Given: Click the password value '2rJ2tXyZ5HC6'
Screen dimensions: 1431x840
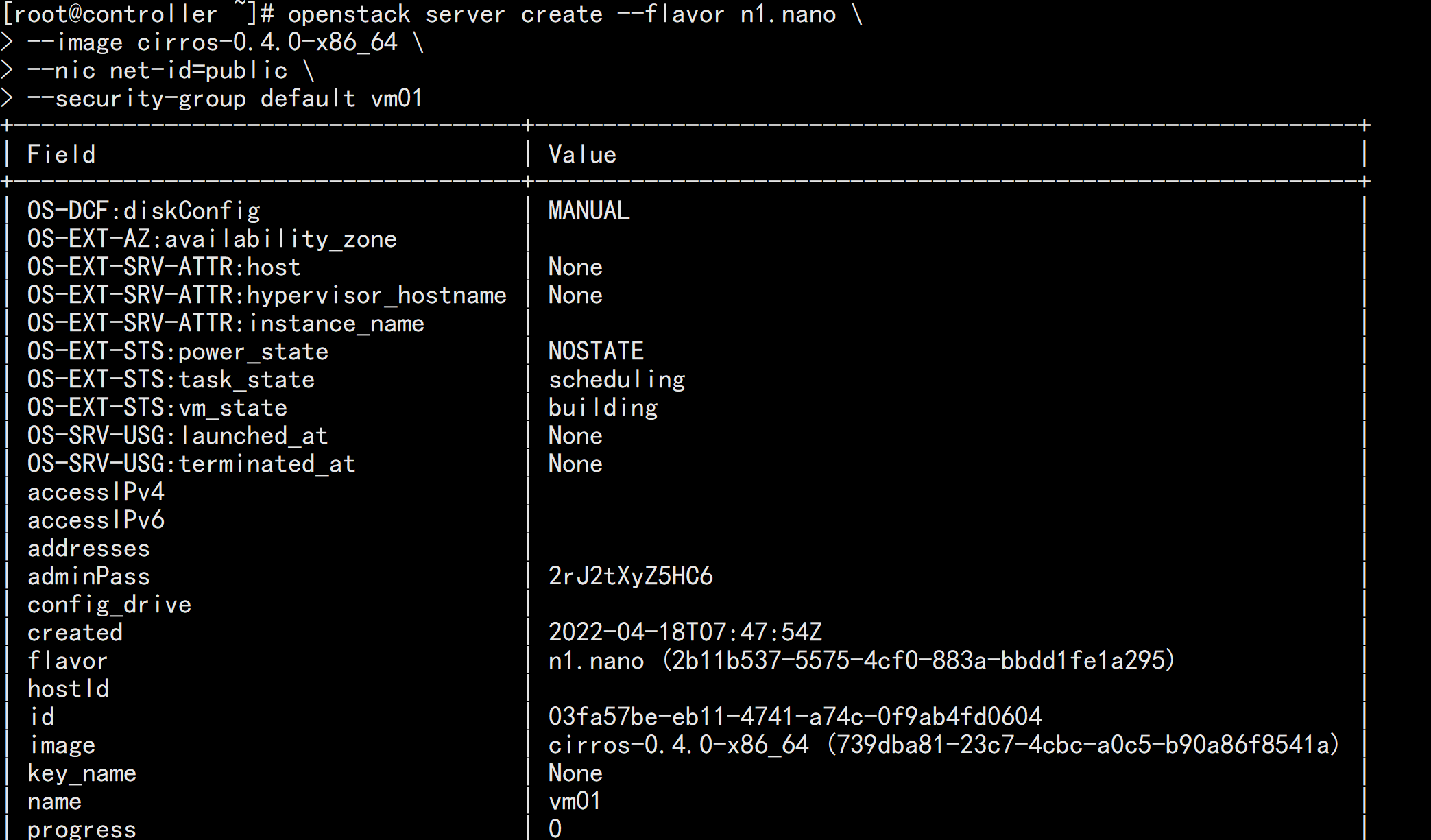Looking at the screenshot, I should [631, 576].
